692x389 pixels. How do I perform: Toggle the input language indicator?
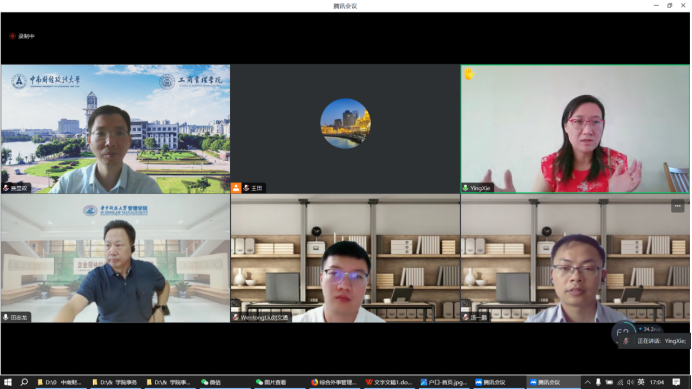click(641, 382)
